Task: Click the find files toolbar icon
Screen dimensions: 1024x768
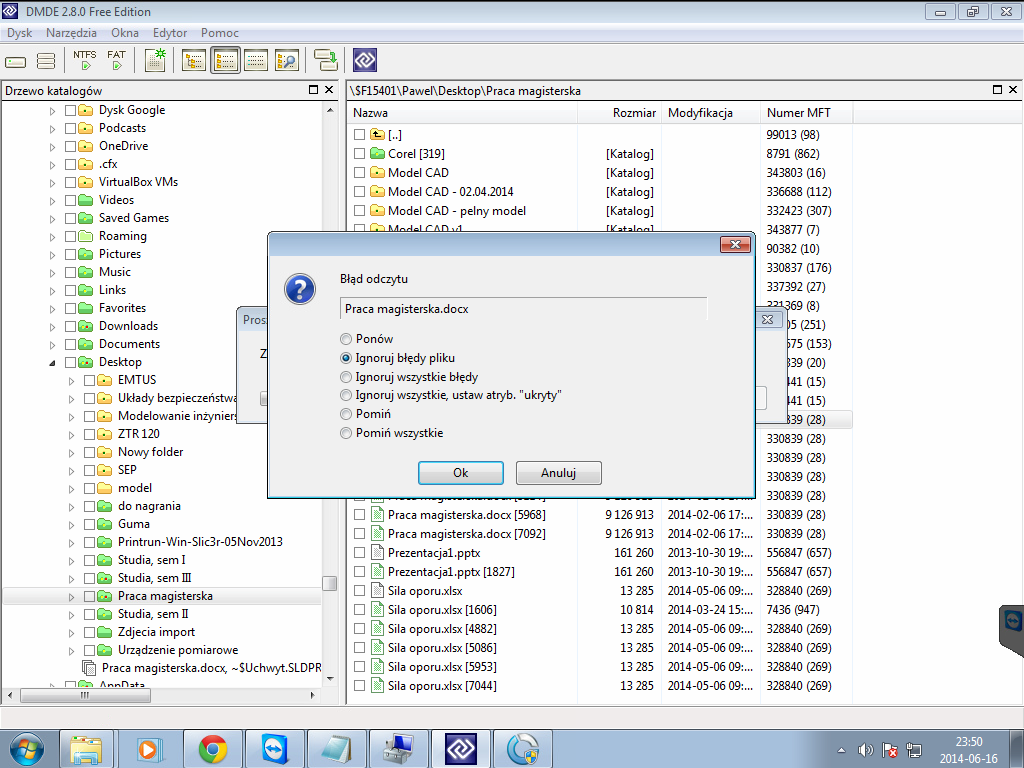Action: 287,60
